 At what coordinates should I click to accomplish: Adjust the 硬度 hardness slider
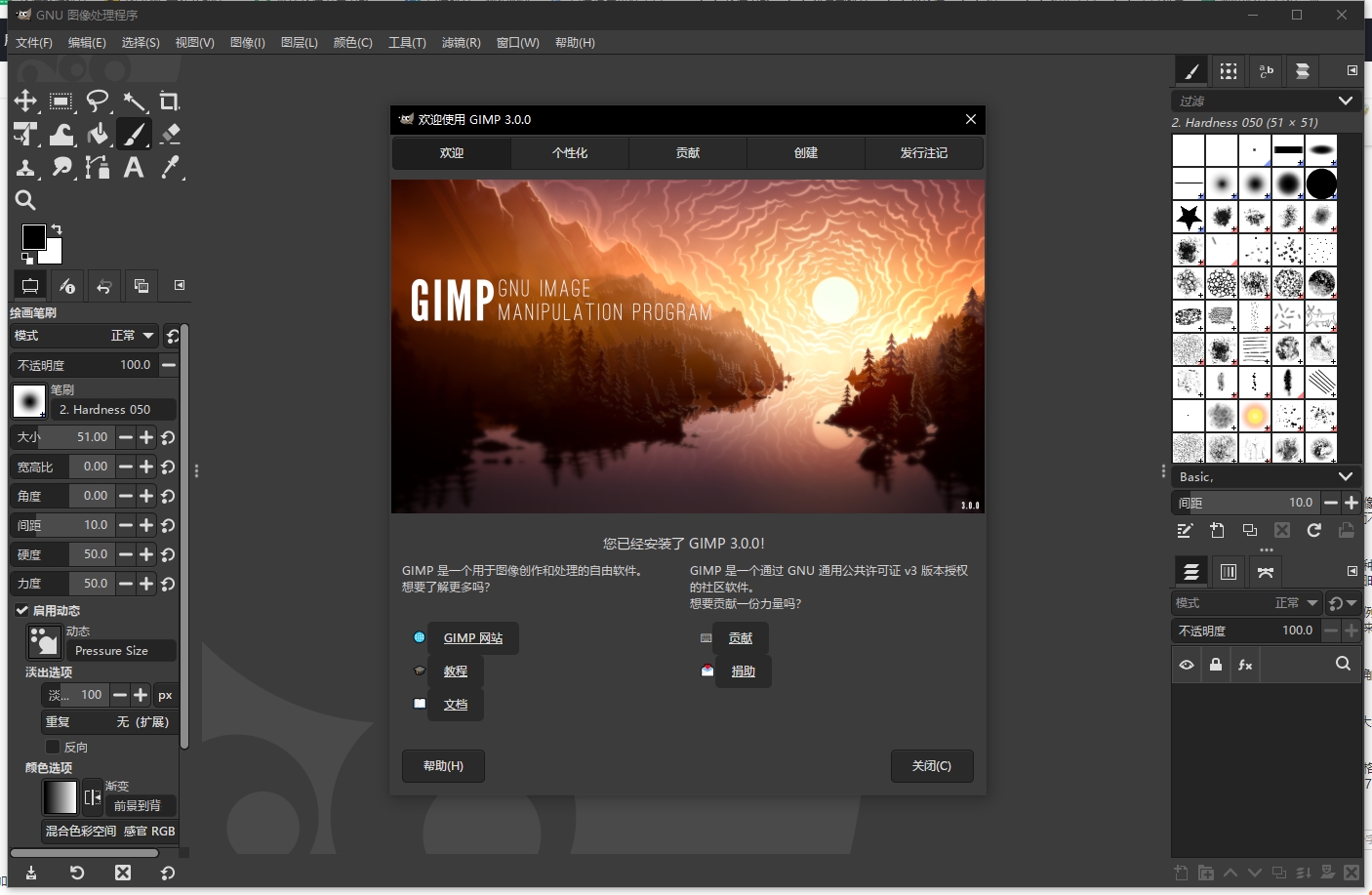point(62,554)
